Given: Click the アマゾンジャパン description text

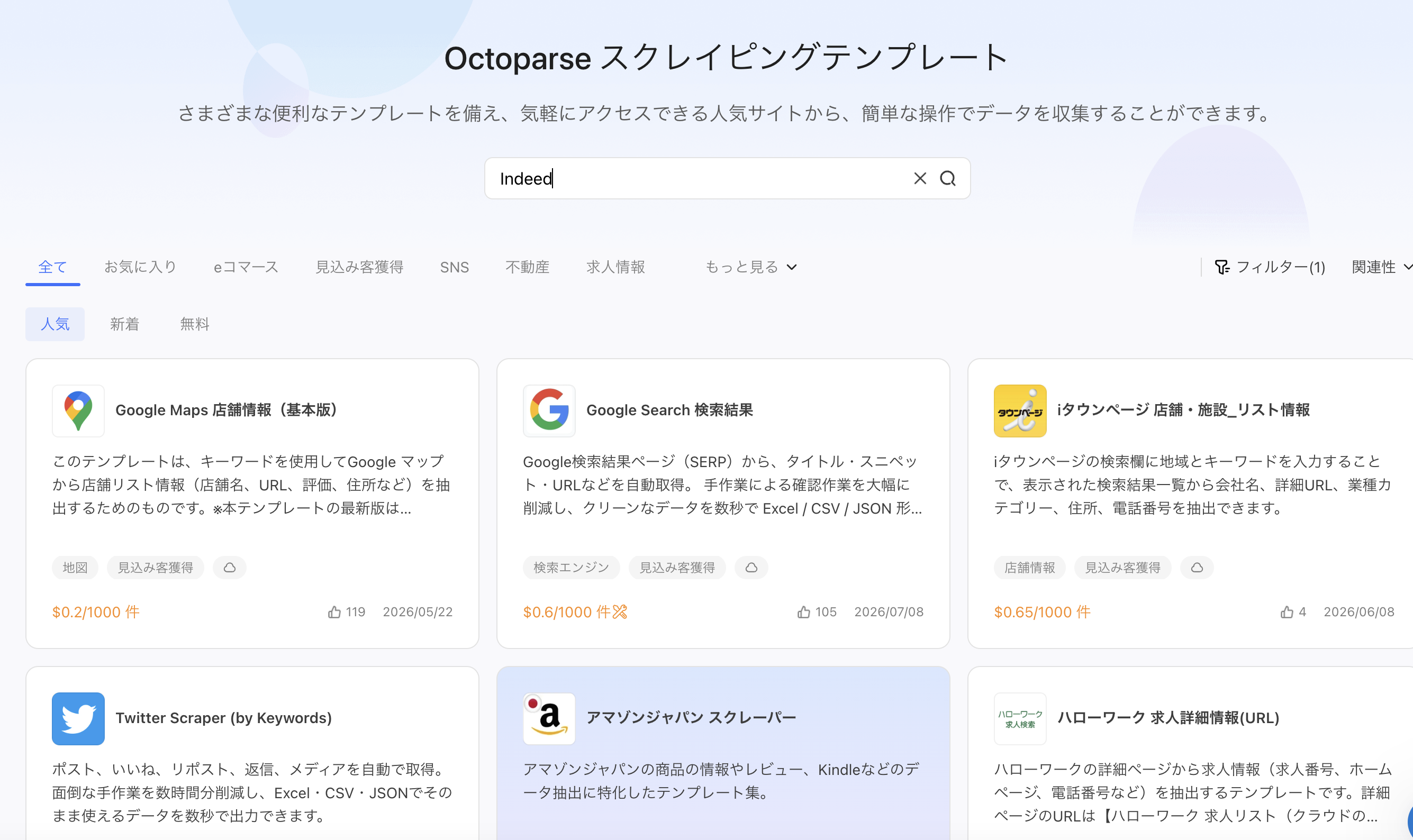Looking at the screenshot, I should tap(721, 781).
